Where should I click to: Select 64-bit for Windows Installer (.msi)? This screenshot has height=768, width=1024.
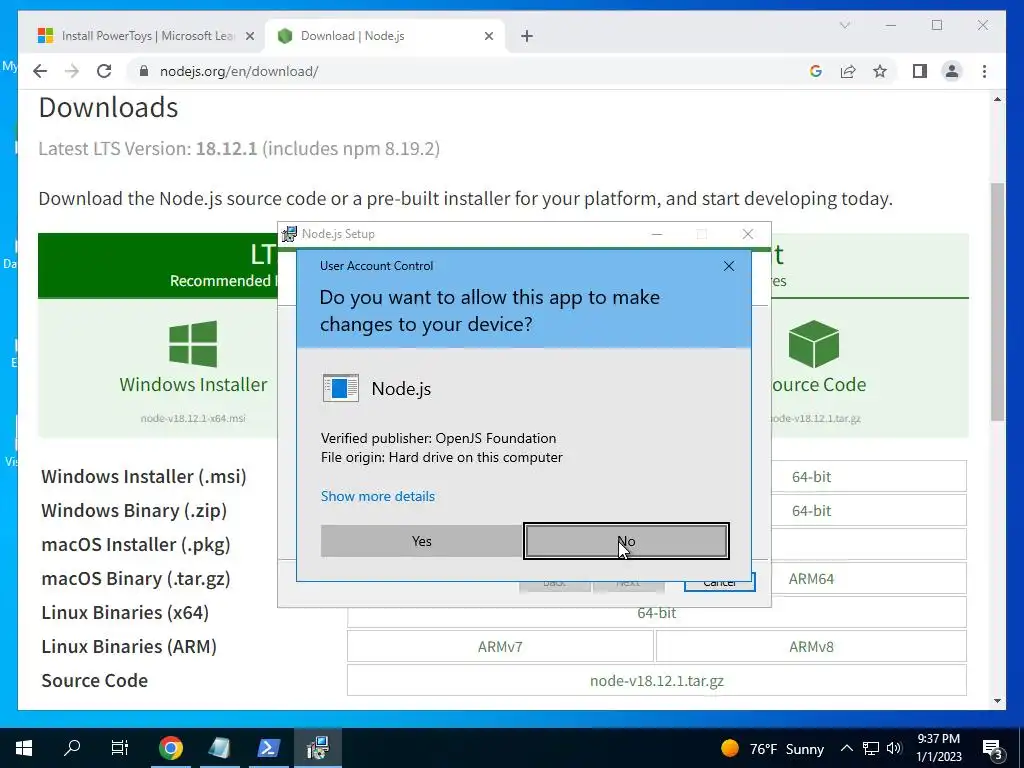(x=811, y=477)
